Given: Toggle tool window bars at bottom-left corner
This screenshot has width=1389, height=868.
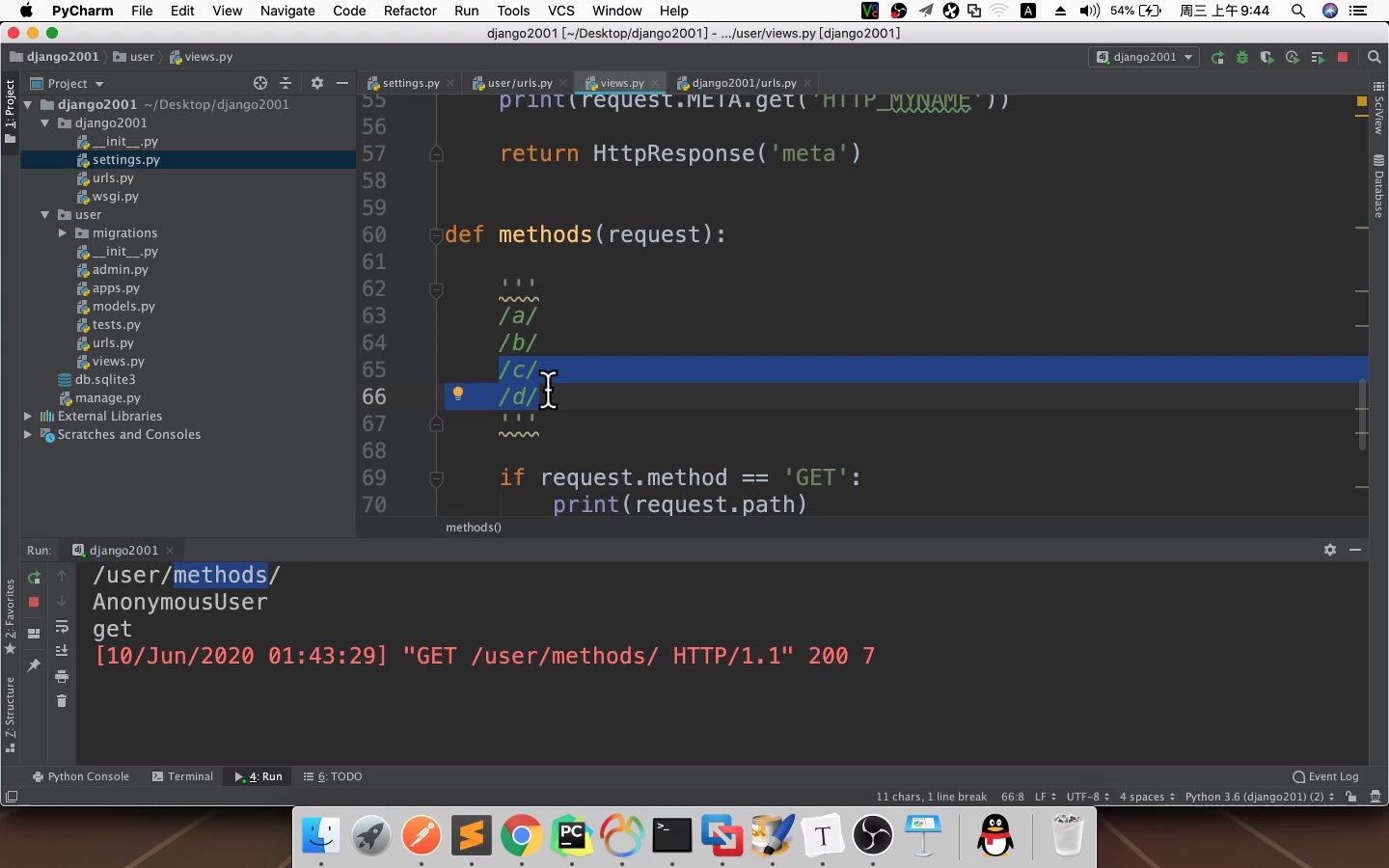Looking at the screenshot, I should pos(12,797).
